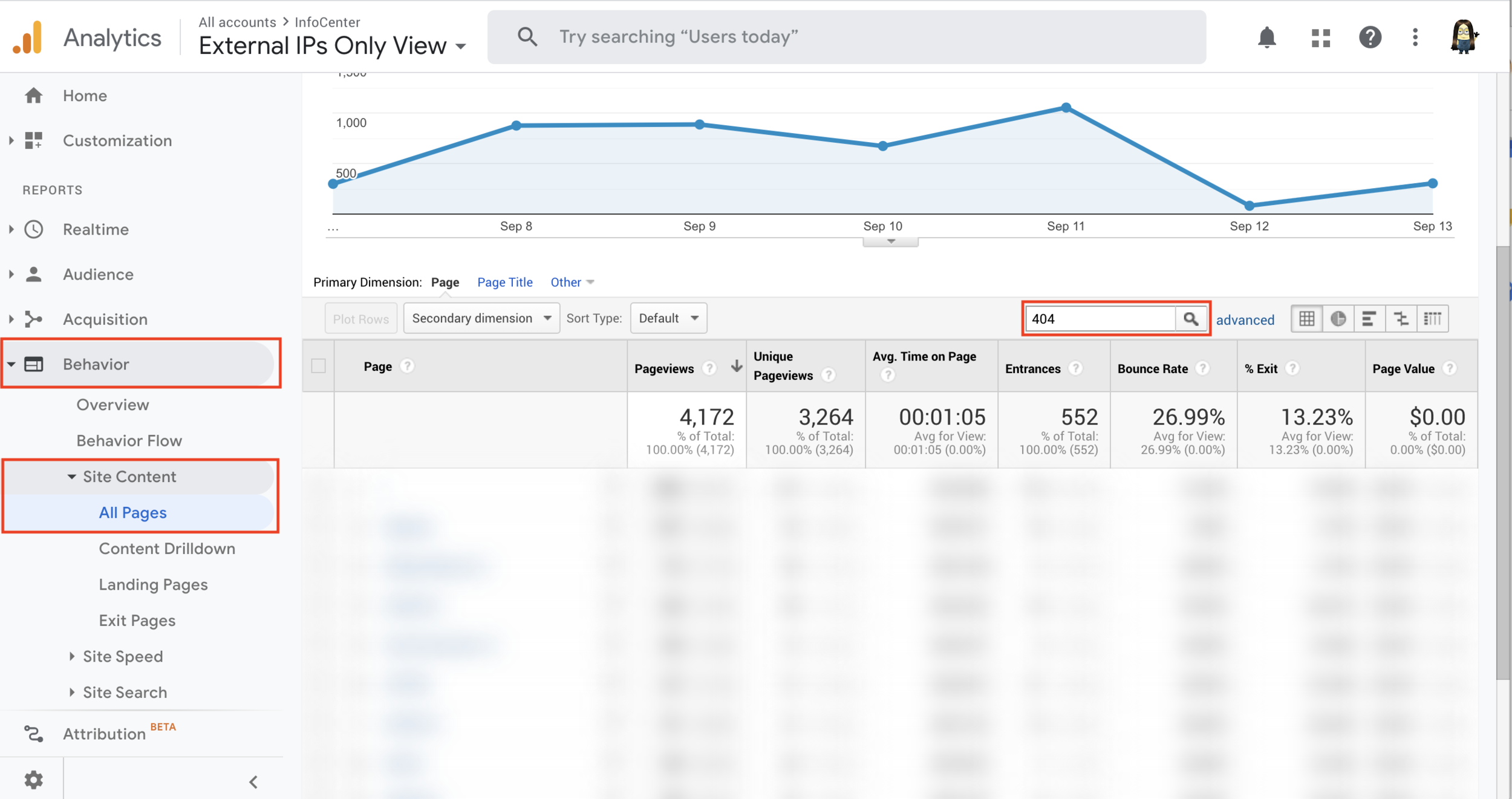The width and height of the screenshot is (1512, 799).
Task: Click the advanced filter link
Action: (x=1245, y=320)
